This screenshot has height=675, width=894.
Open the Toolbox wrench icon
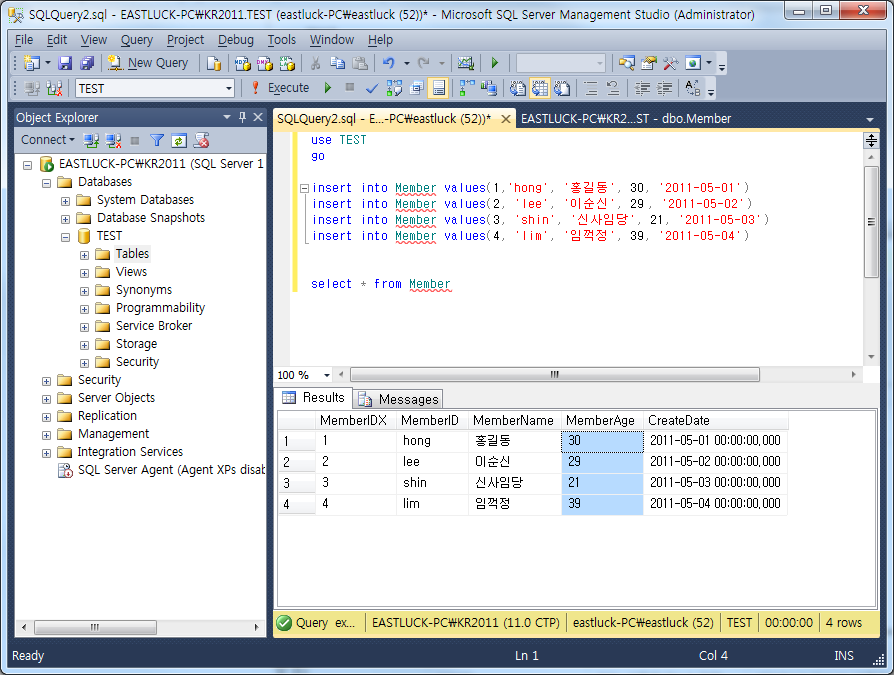pyautogui.click(x=670, y=63)
